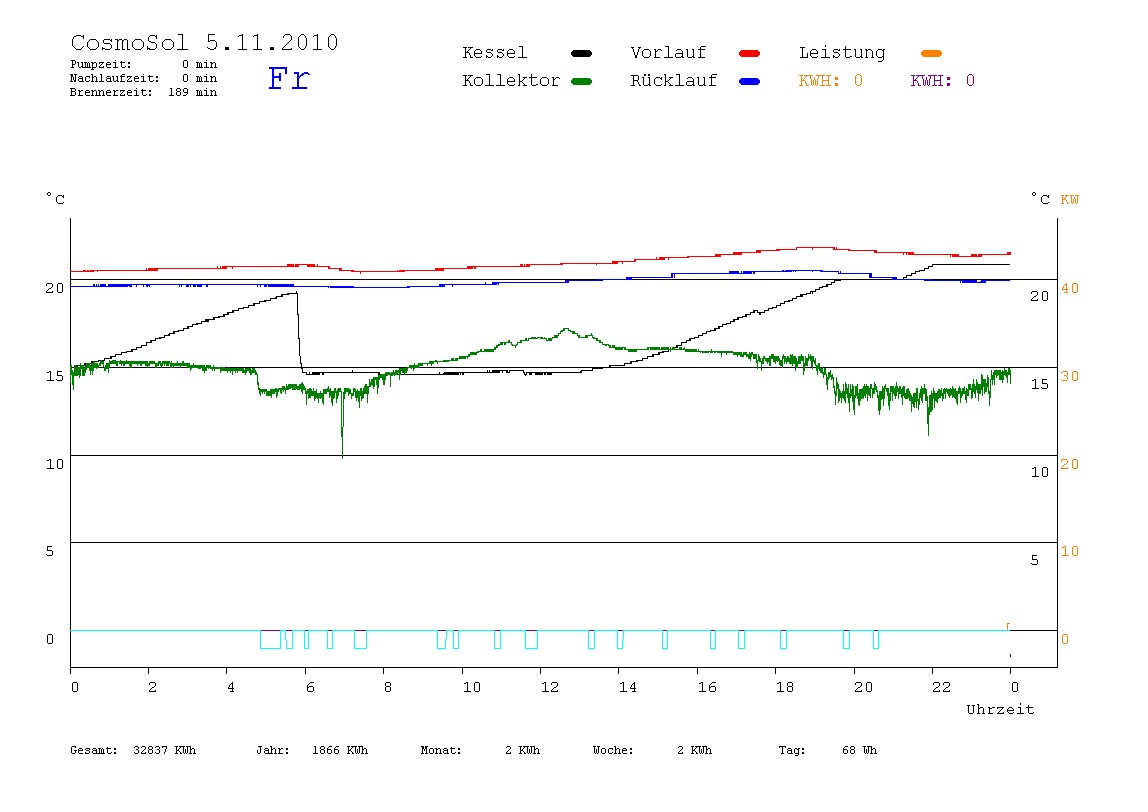Screen dimensions: 1148x812
Task: Click the time axis tick label "6"
Action: pyautogui.click(x=310, y=688)
